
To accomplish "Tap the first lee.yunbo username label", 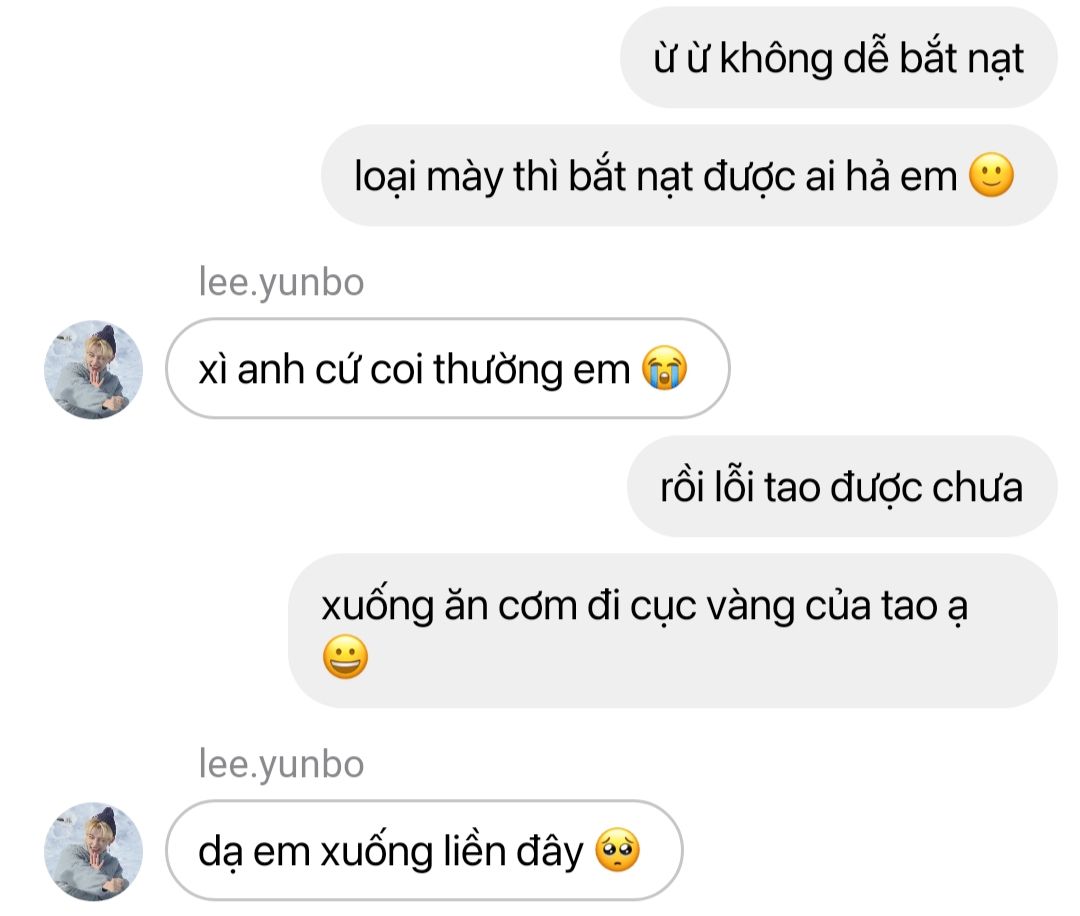I will (x=281, y=282).
